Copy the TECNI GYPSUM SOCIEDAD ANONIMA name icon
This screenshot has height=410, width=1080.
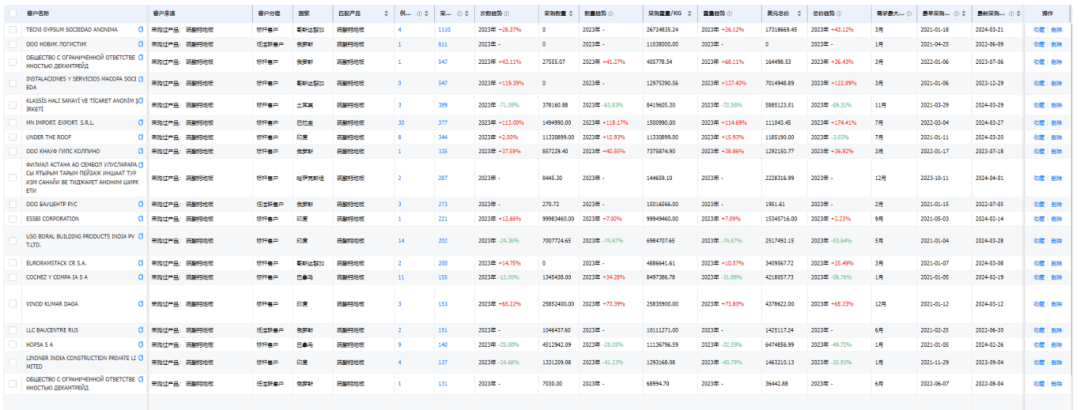coord(141,30)
